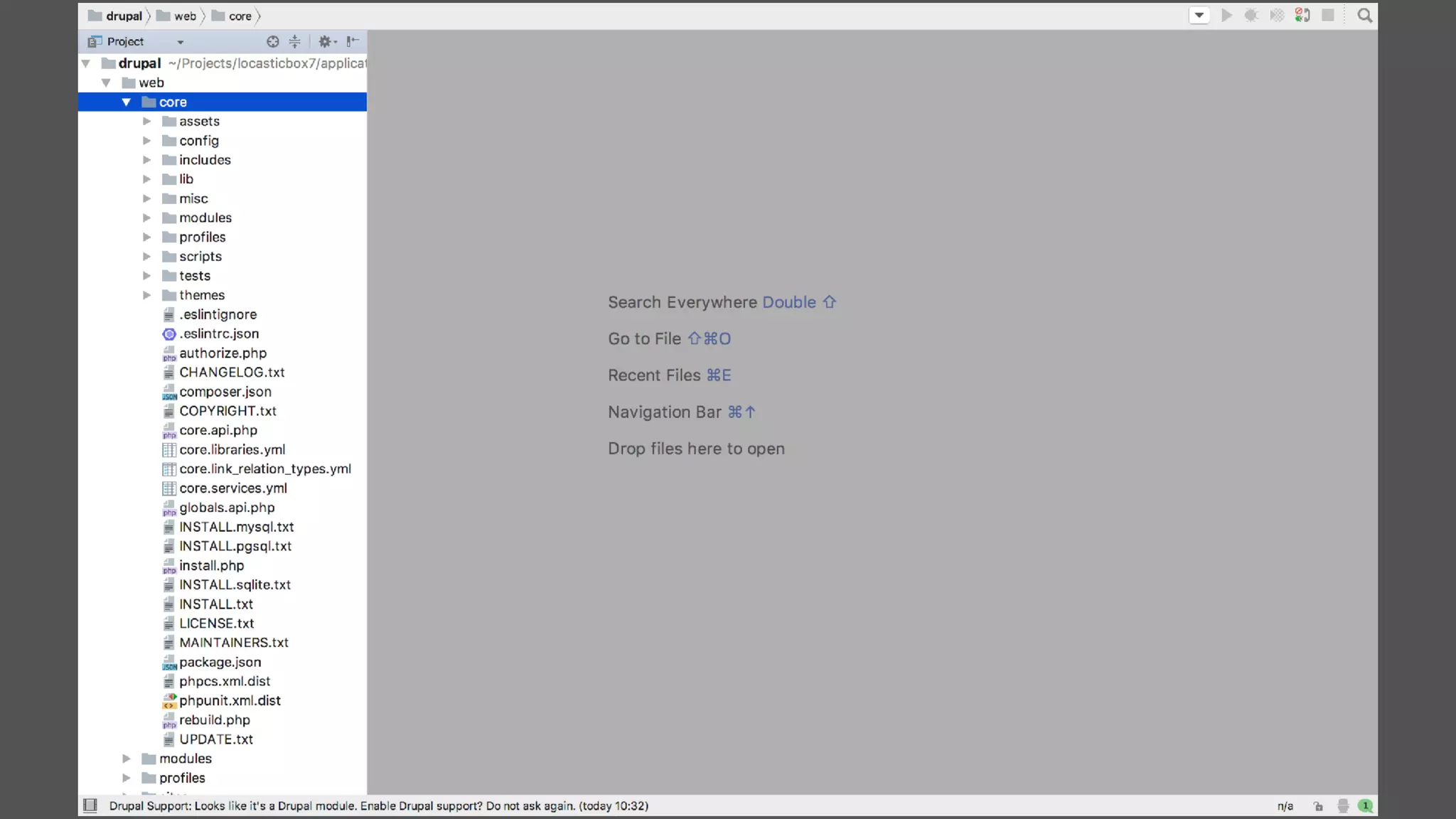Click the Run (play) toolbar icon
Screen dimensions: 1456x819
click(1226, 16)
